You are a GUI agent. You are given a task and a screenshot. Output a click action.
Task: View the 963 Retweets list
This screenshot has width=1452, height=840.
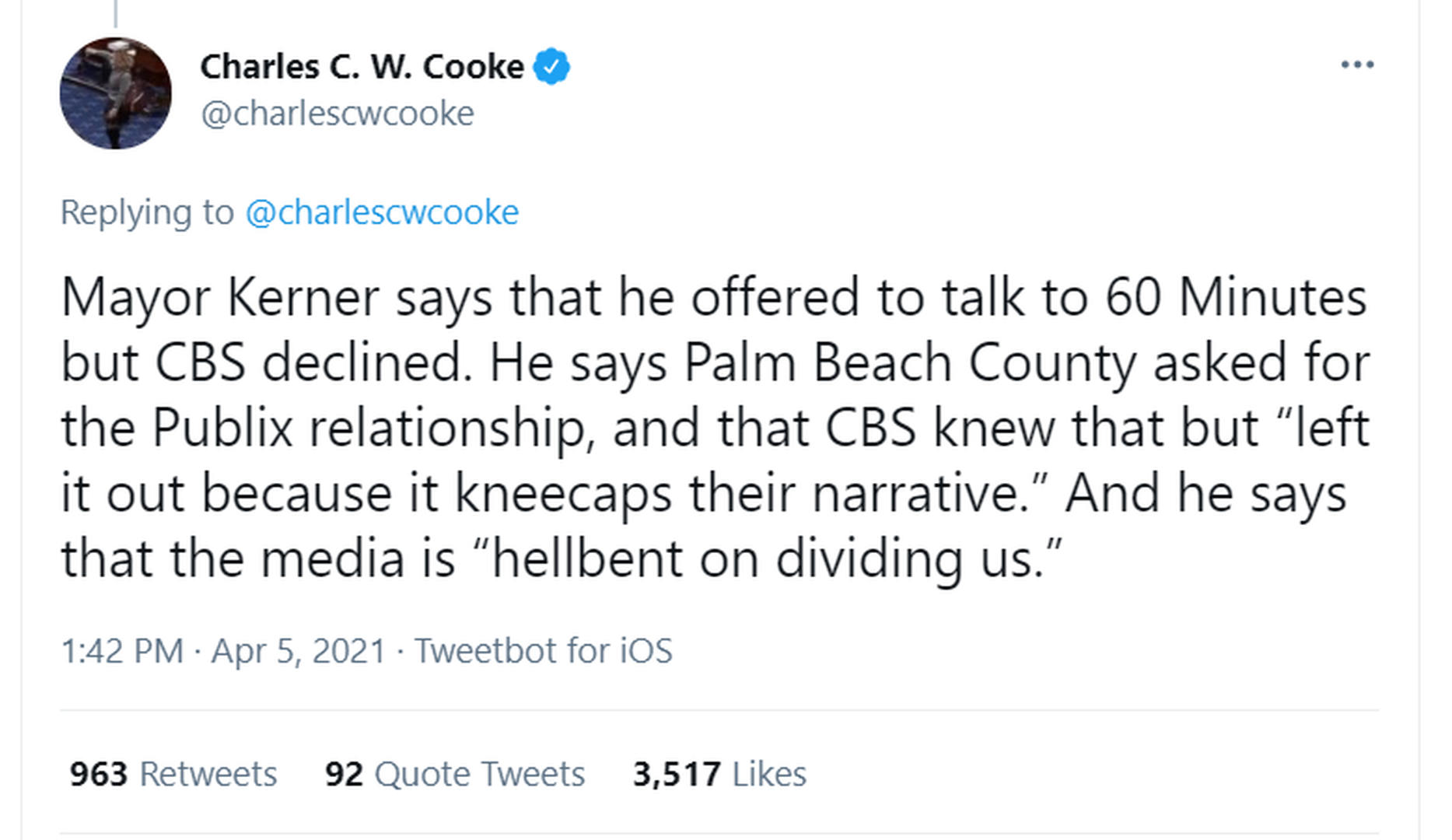(x=173, y=774)
